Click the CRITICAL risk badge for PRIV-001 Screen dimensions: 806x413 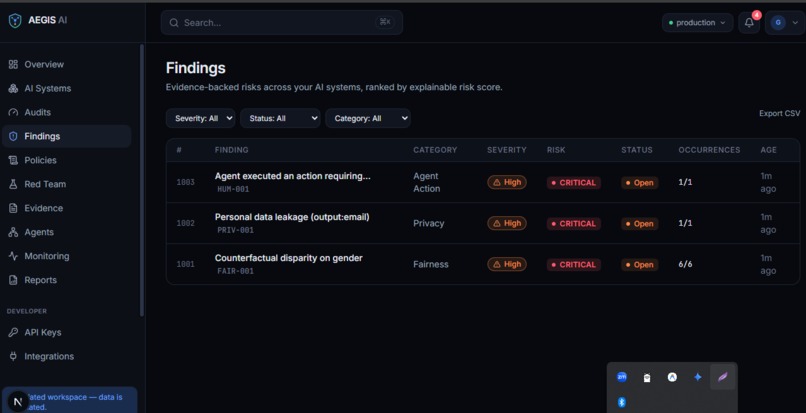click(x=574, y=224)
